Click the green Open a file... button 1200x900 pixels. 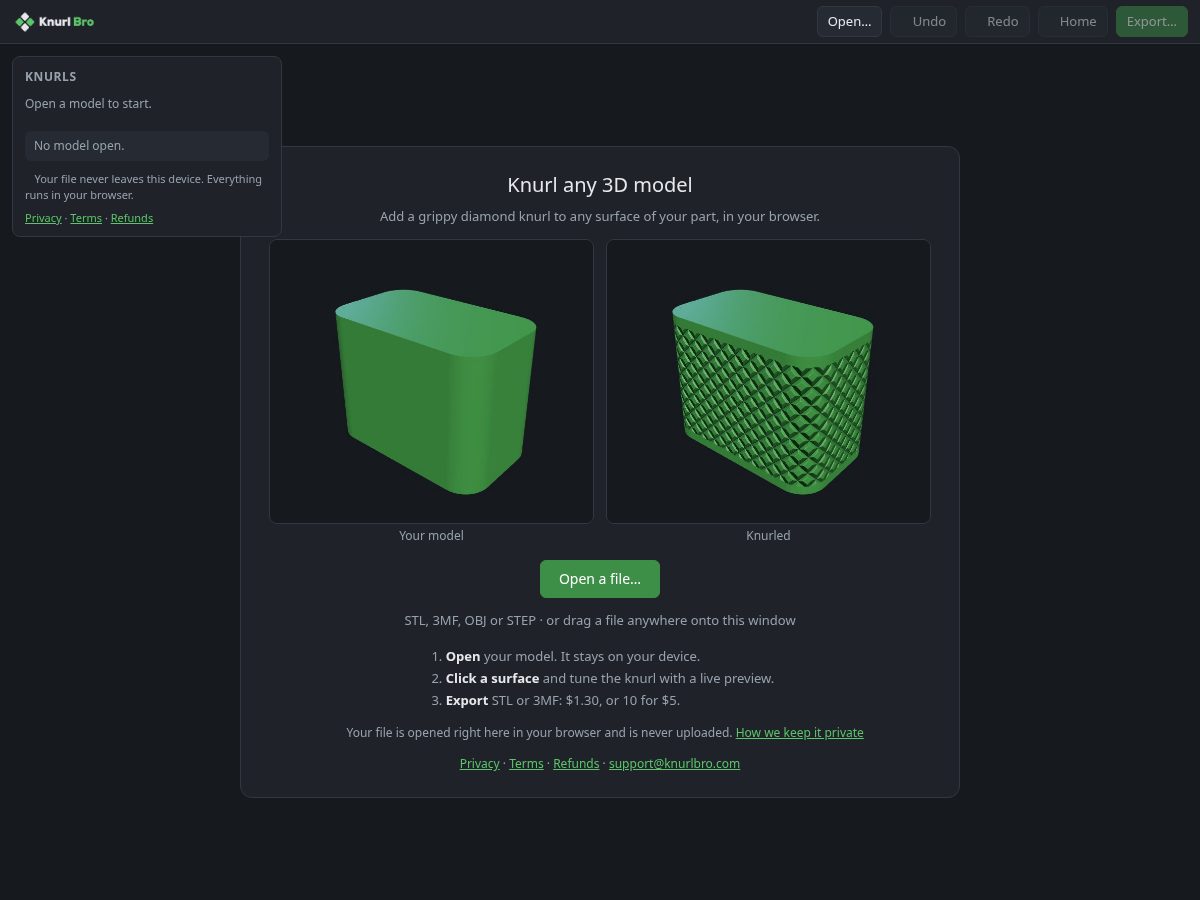click(x=600, y=579)
